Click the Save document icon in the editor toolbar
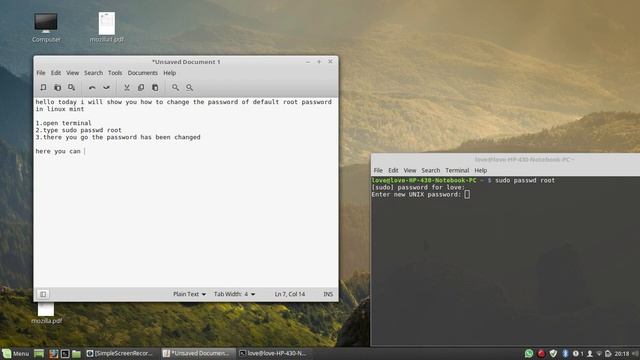640x360 pixels. pos(71,87)
